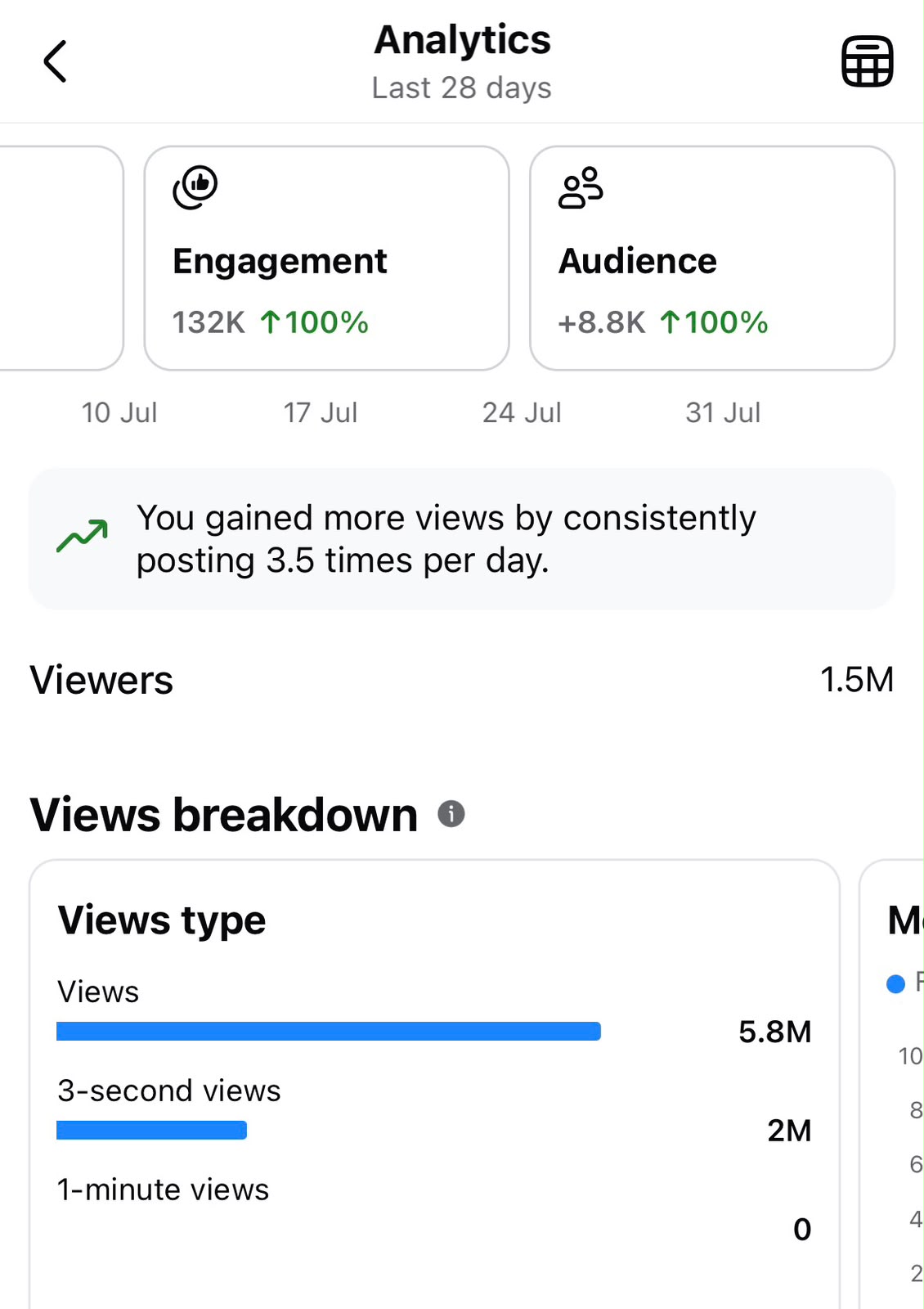Click the Views breakdown info icon
The height and width of the screenshot is (1309, 924).
(451, 814)
